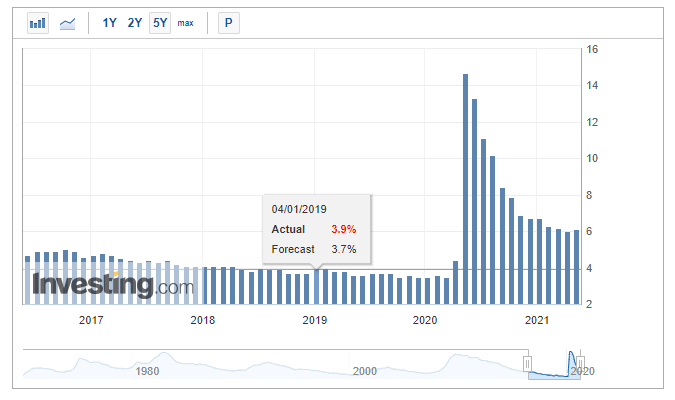Click the left navigator range handle
This screenshot has width=675, height=400.
coord(528,363)
